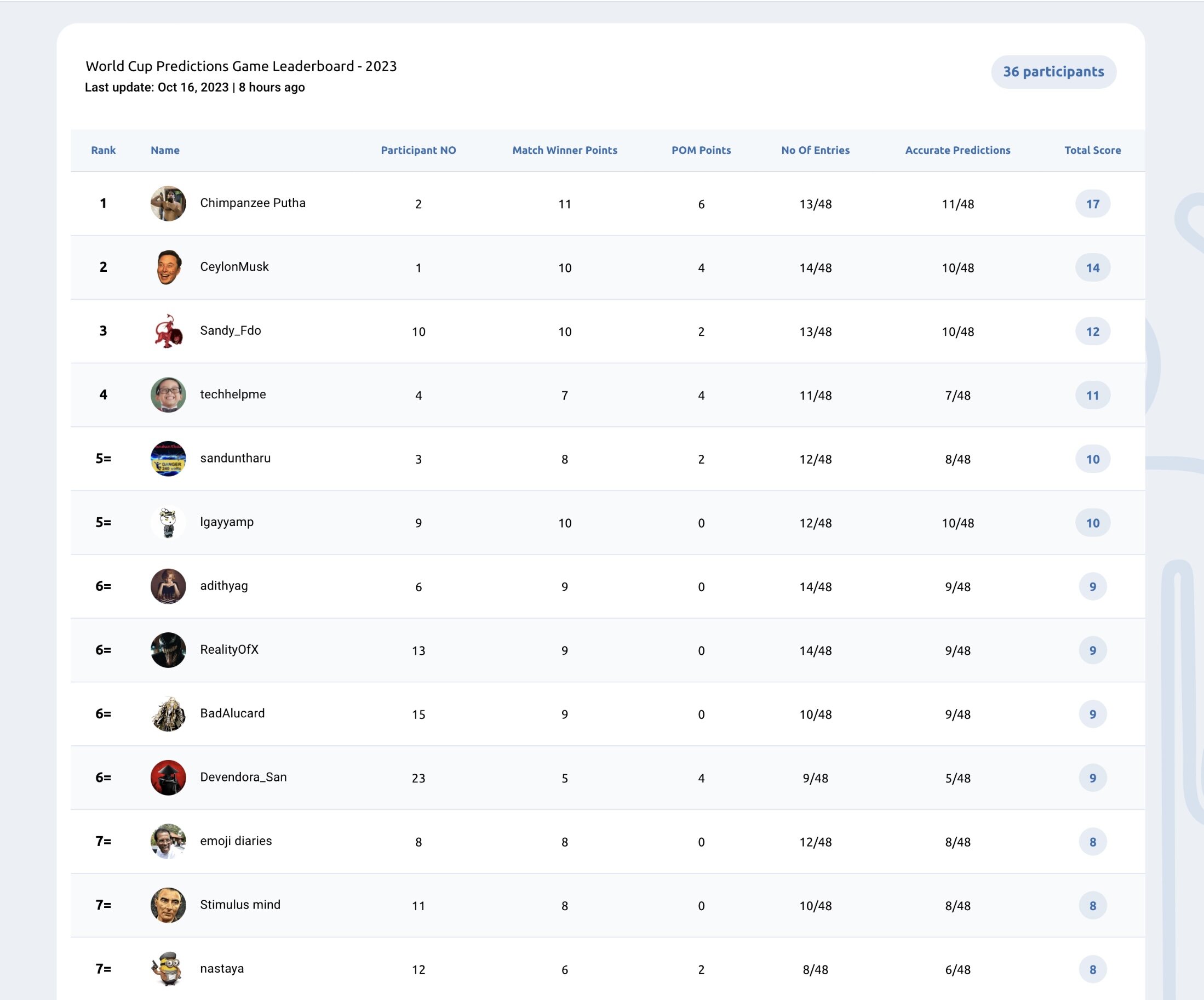This screenshot has width=1204, height=1000.
Task: Click the Participant NO column header
Action: (418, 150)
